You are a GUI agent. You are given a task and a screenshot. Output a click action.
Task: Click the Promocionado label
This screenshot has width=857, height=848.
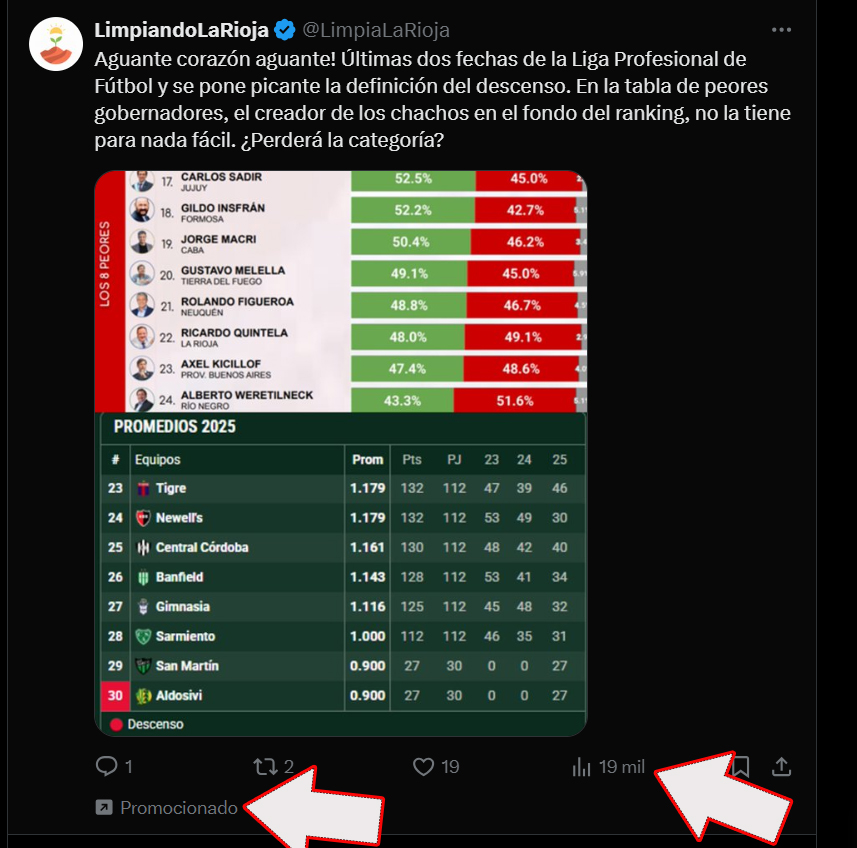click(179, 807)
